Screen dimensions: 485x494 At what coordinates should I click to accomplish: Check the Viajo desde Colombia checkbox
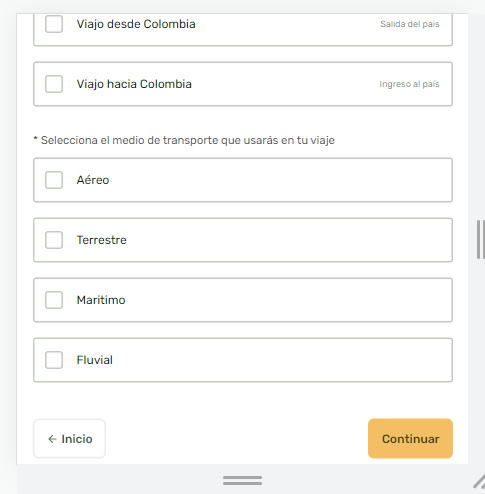point(54,24)
